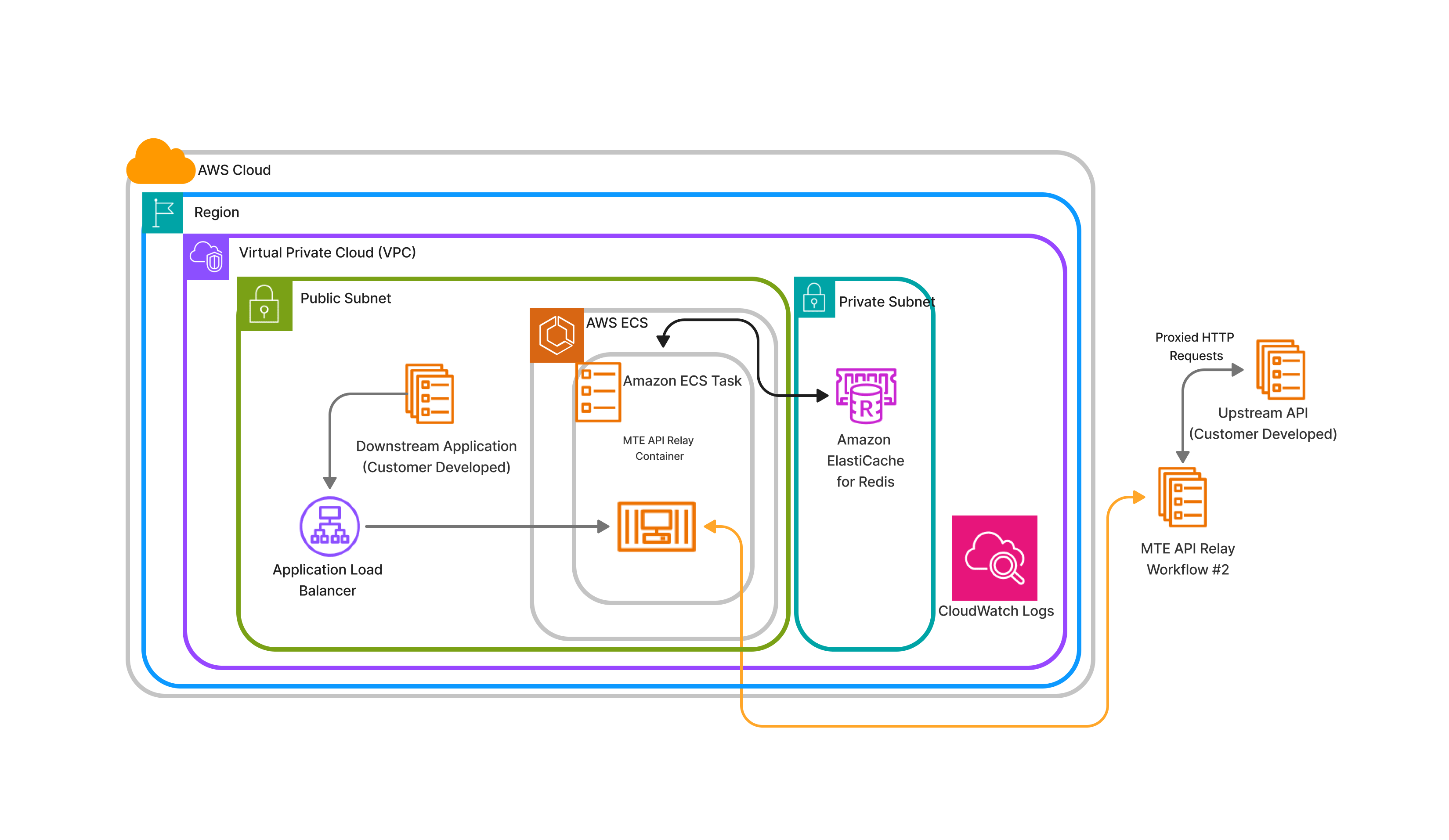Click 'Application Load Balancer' caption

click(x=328, y=580)
